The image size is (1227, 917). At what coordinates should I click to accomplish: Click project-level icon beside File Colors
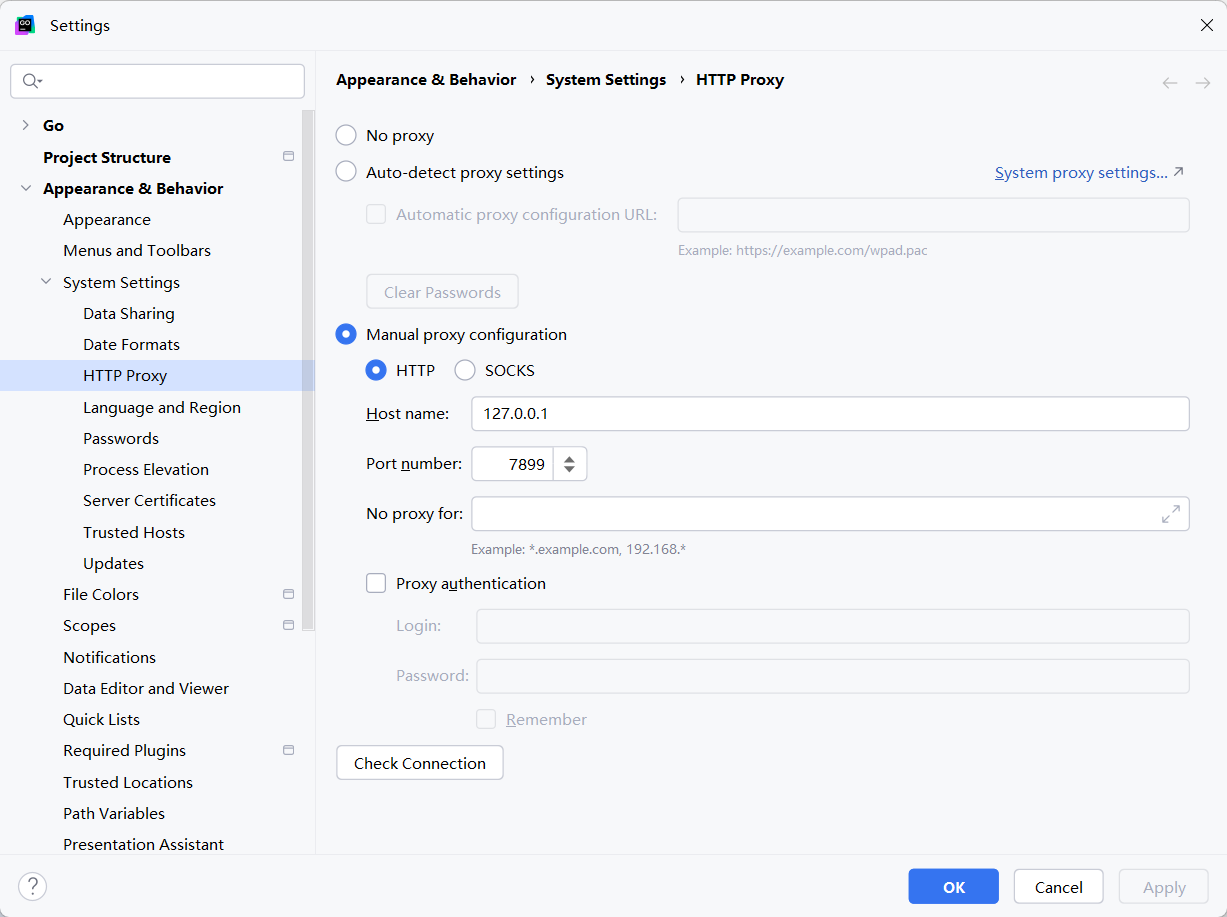[x=289, y=594]
